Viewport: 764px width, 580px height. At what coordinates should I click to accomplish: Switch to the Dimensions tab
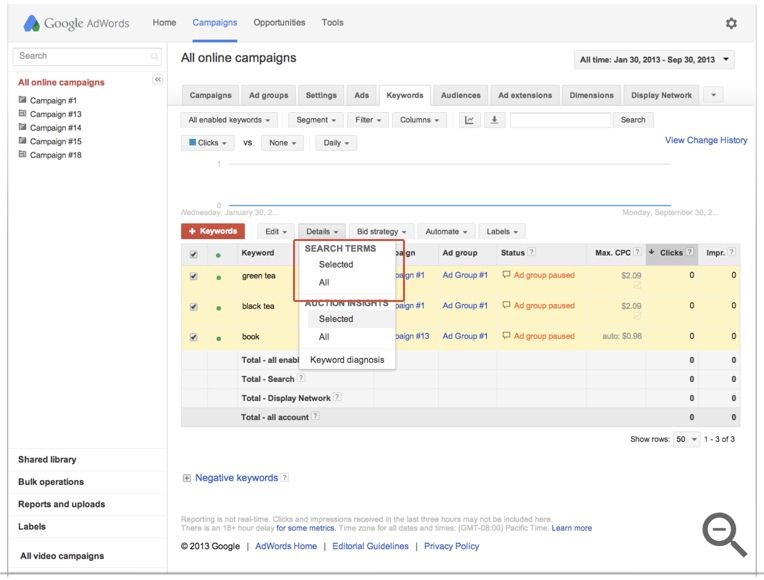[x=592, y=96]
